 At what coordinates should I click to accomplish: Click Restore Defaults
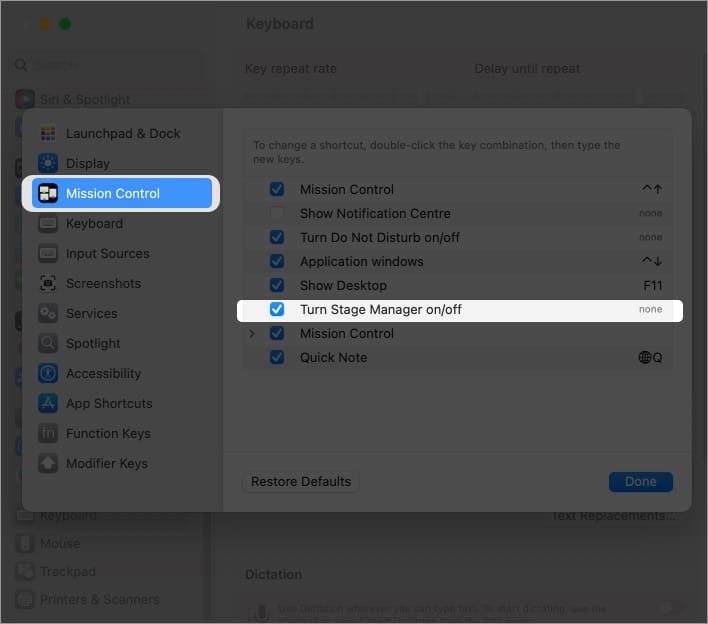[x=301, y=482]
